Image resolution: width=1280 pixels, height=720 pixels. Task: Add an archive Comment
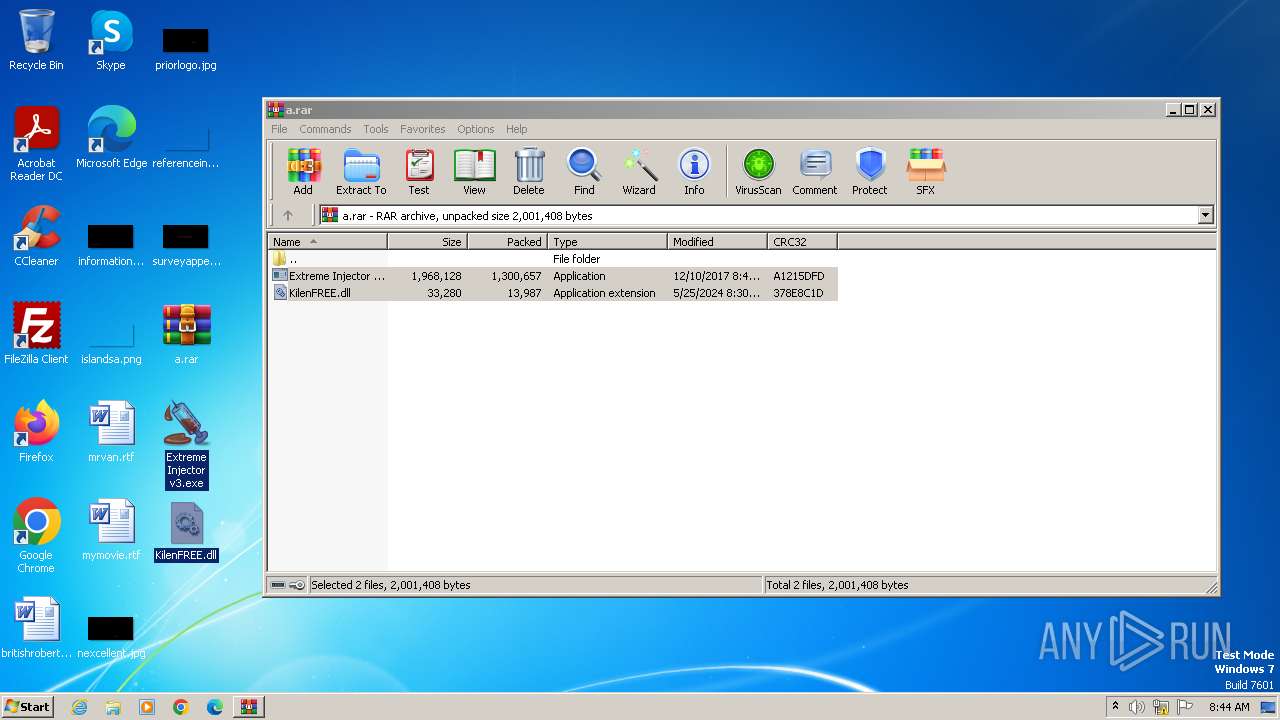[815, 172]
